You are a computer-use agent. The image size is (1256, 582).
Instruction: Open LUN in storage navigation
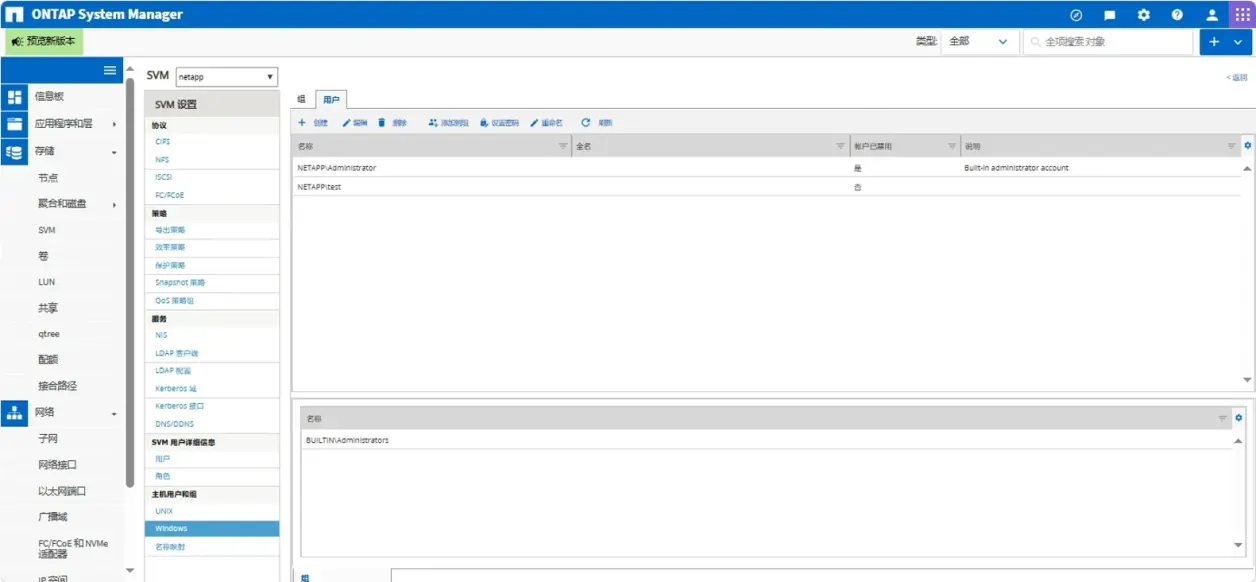tap(47, 282)
